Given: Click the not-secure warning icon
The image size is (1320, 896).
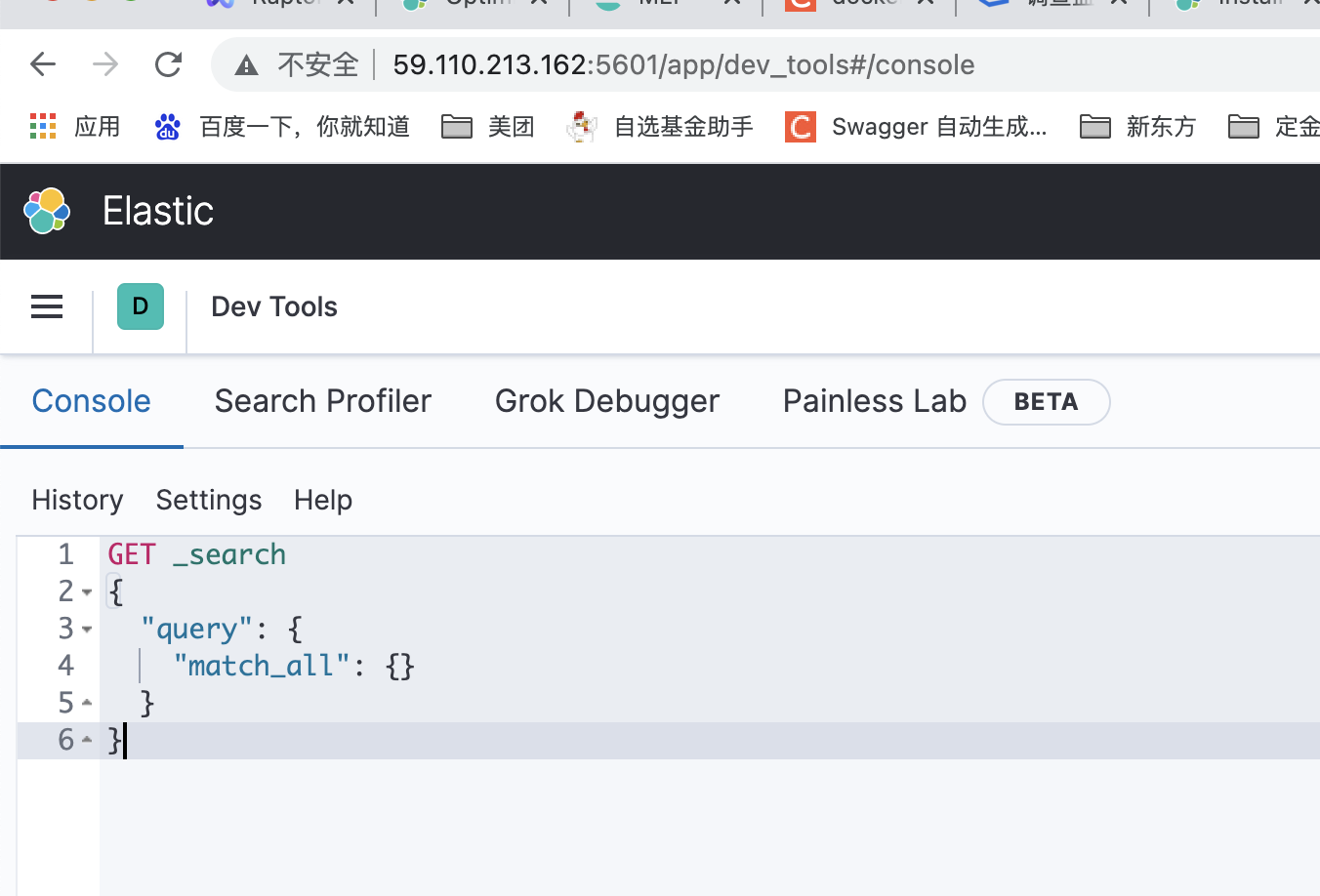Looking at the screenshot, I should 246,65.
